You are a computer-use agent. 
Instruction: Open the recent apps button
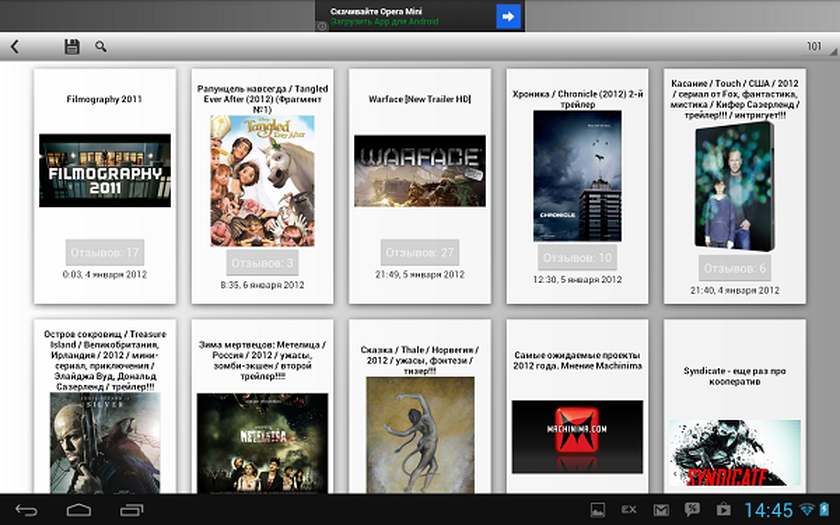(x=131, y=510)
